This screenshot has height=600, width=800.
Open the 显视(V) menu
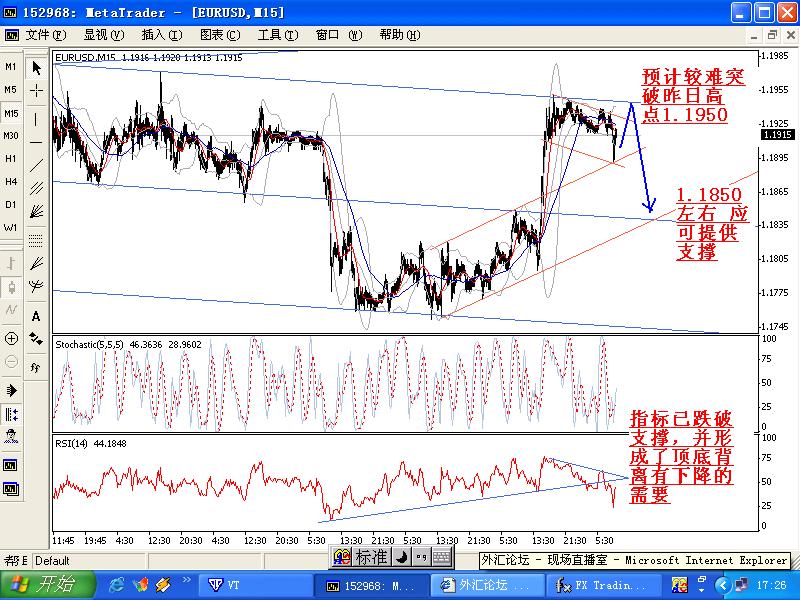point(104,35)
